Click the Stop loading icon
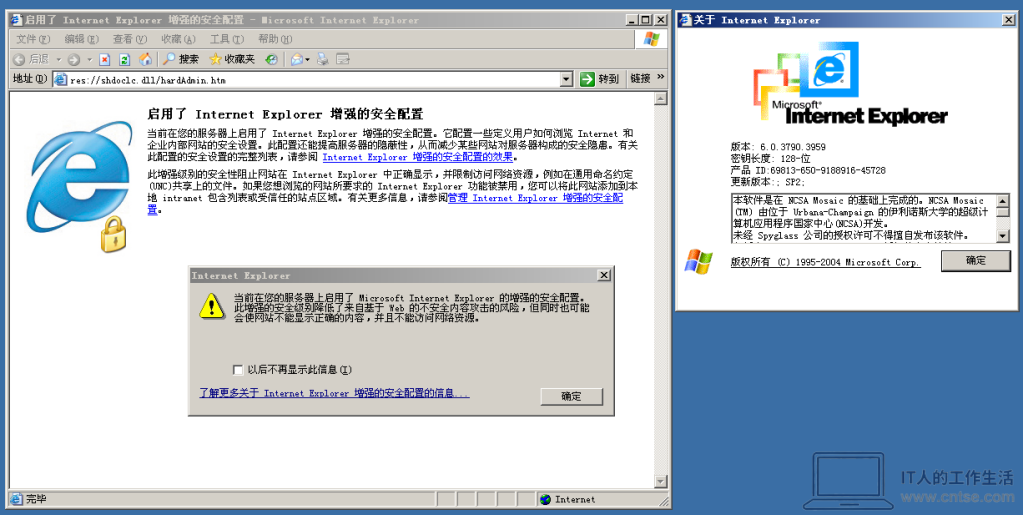1023x515 pixels. [104, 59]
